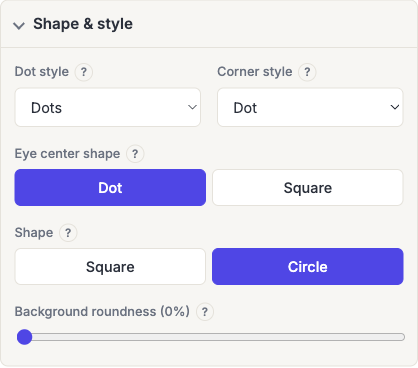Image resolution: width=418 pixels, height=368 pixels.
Task: Open the Dot style help icon
Action: pos(84,72)
